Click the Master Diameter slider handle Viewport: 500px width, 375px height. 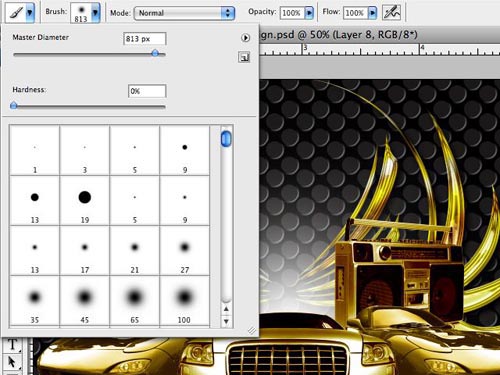[x=155, y=53]
